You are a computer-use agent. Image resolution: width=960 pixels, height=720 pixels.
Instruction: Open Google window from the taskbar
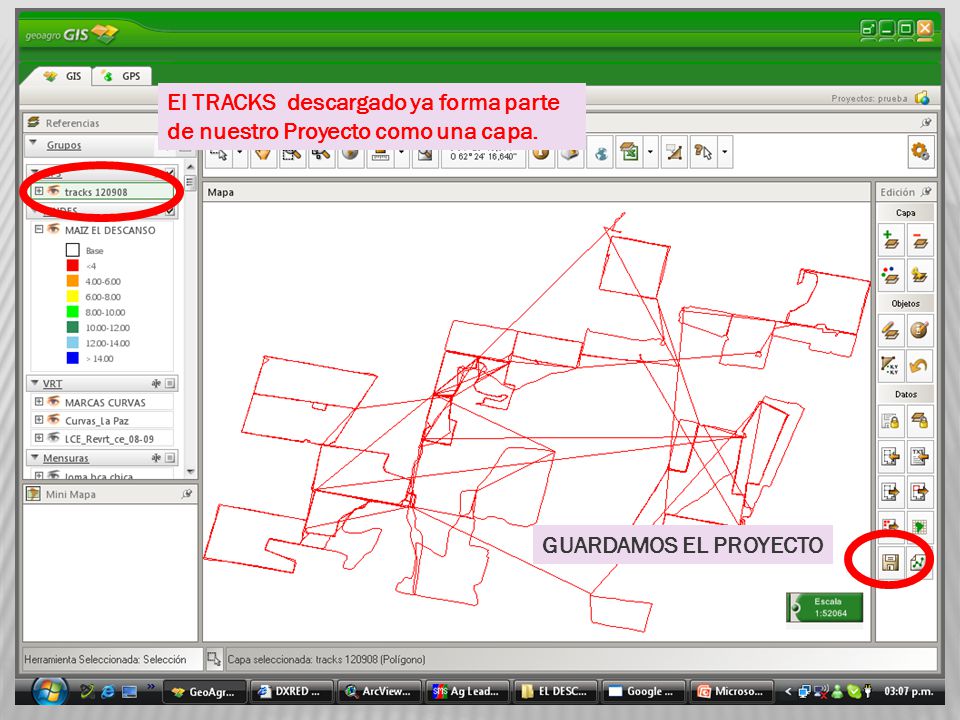(643, 691)
